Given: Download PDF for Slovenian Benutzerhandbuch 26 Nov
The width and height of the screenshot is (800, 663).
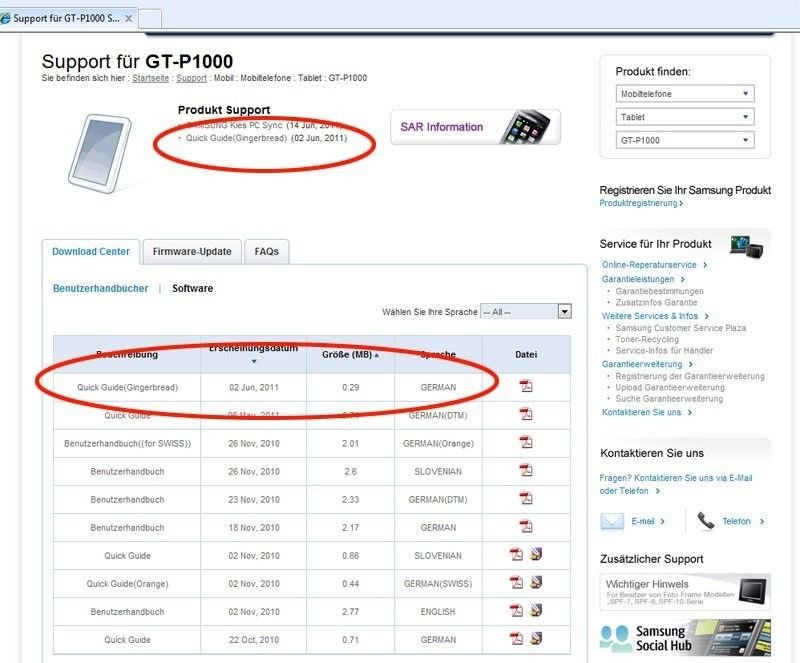Looking at the screenshot, I should 526,470.
